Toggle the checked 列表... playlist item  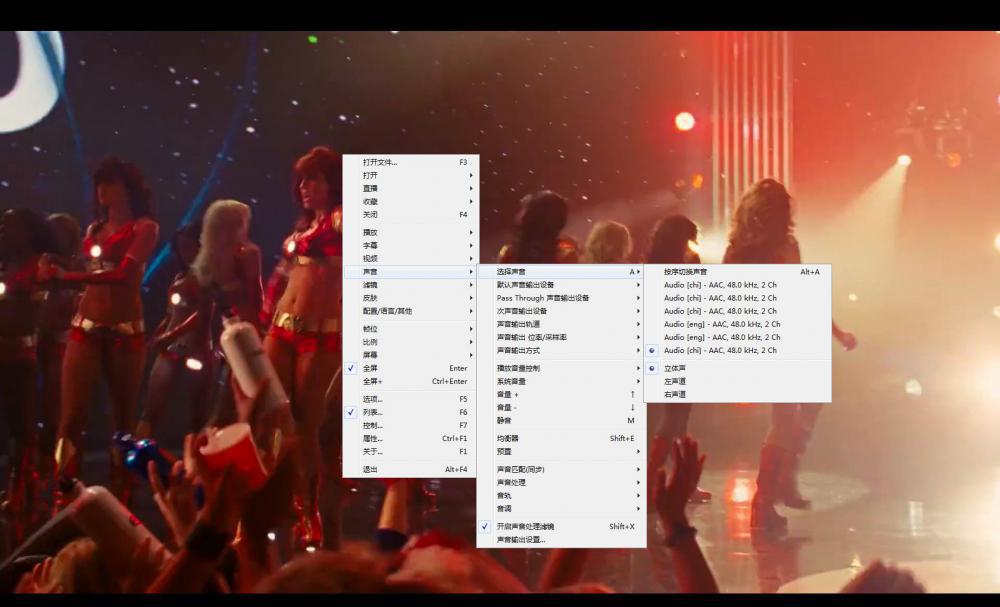click(411, 412)
